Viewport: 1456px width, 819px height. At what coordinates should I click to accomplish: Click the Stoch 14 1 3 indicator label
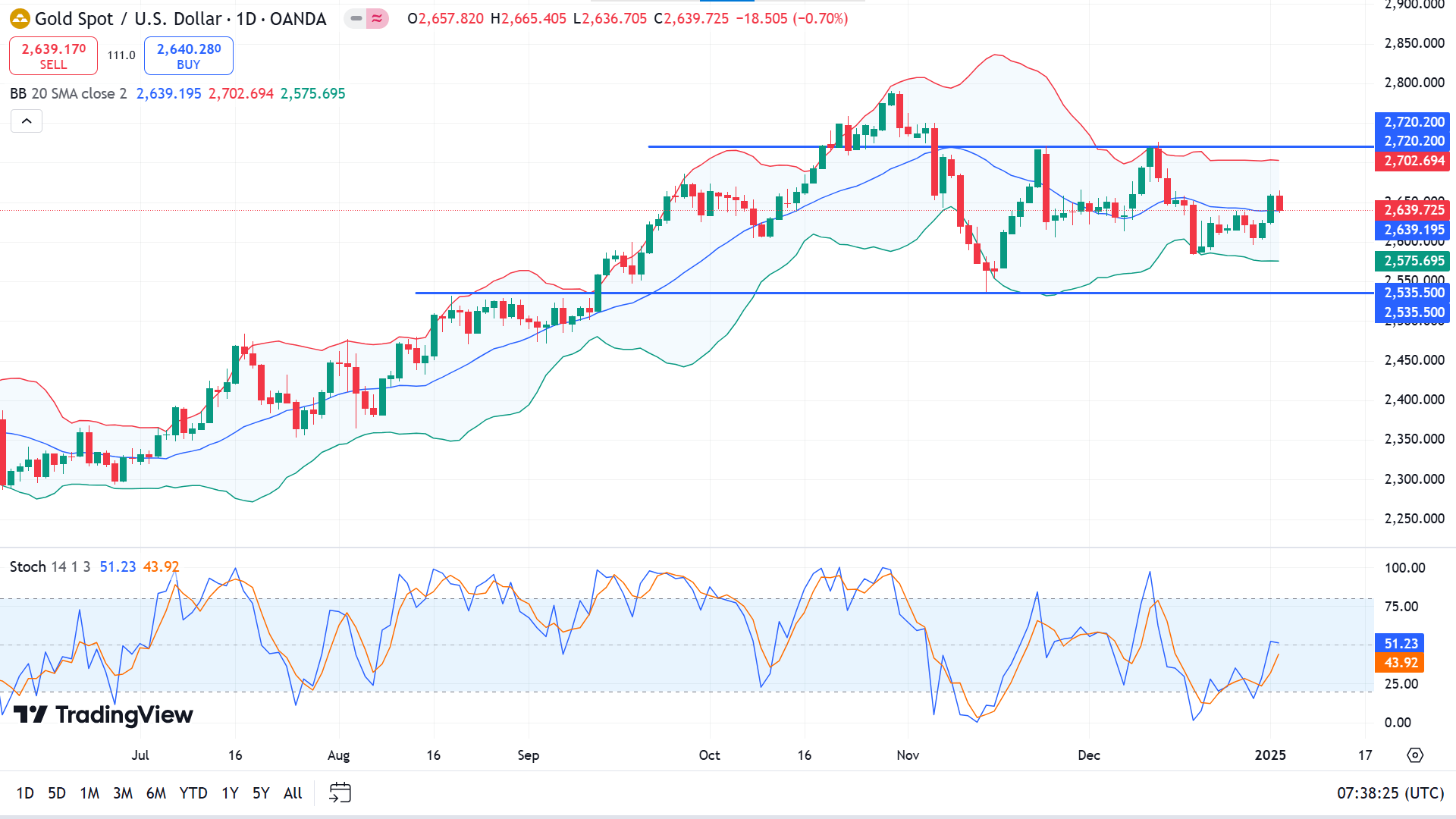tap(49, 567)
